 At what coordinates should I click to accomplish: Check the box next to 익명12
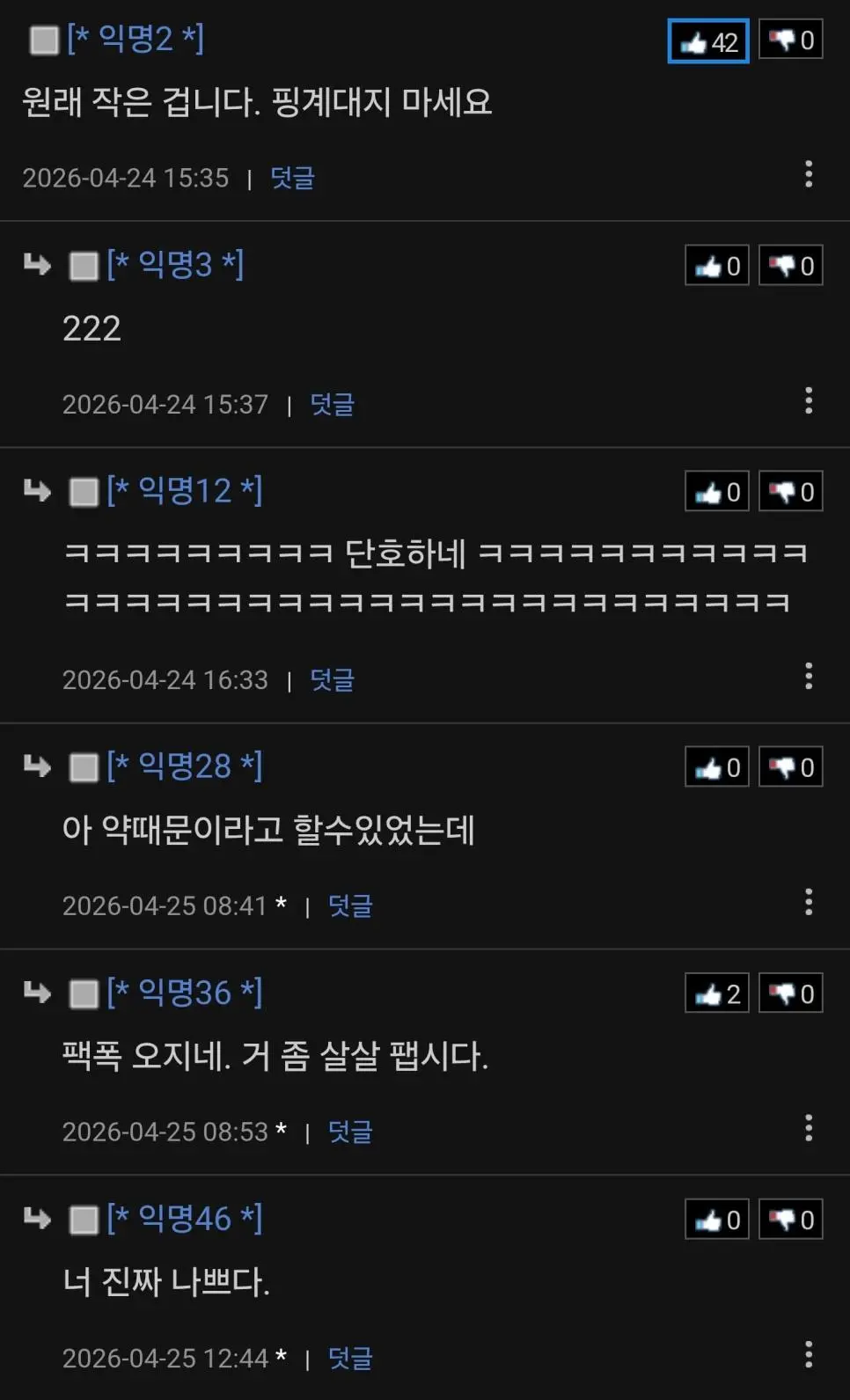(84, 492)
